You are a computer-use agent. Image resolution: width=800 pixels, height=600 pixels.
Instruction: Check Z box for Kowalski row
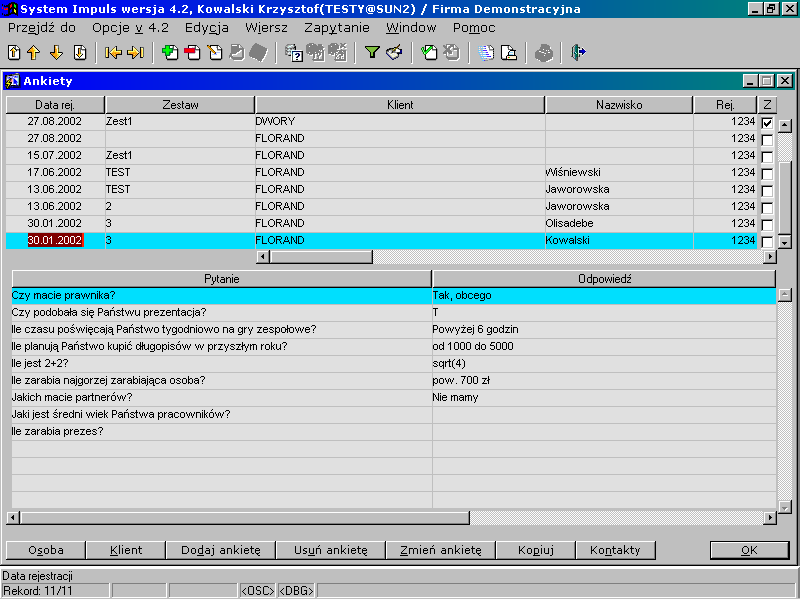click(767, 242)
